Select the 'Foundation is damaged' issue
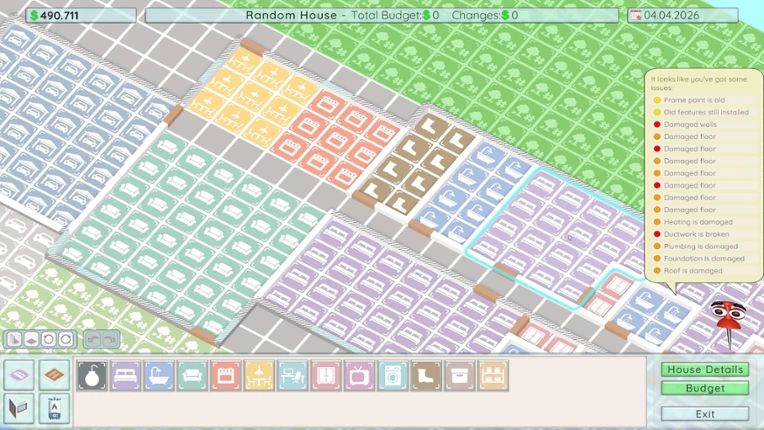Viewport: 764px width, 430px height. (705, 259)
